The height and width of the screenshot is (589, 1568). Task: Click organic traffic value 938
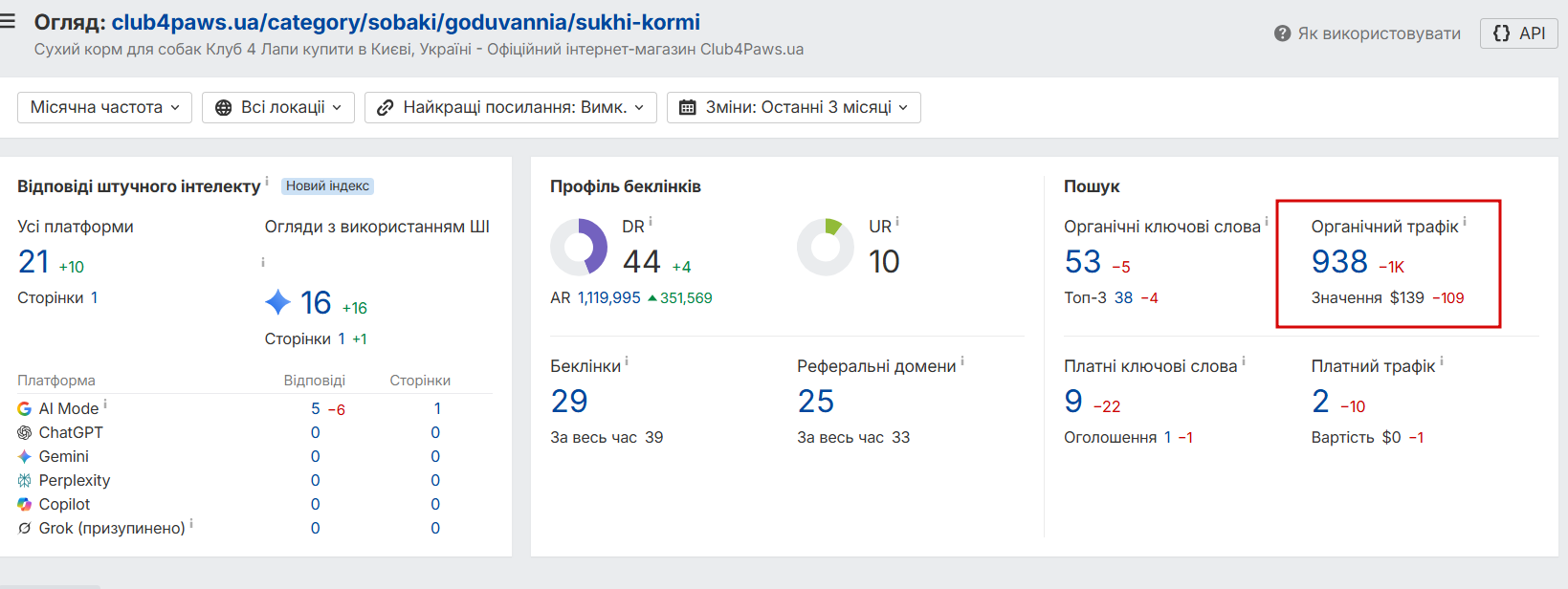pos(1339,261)
